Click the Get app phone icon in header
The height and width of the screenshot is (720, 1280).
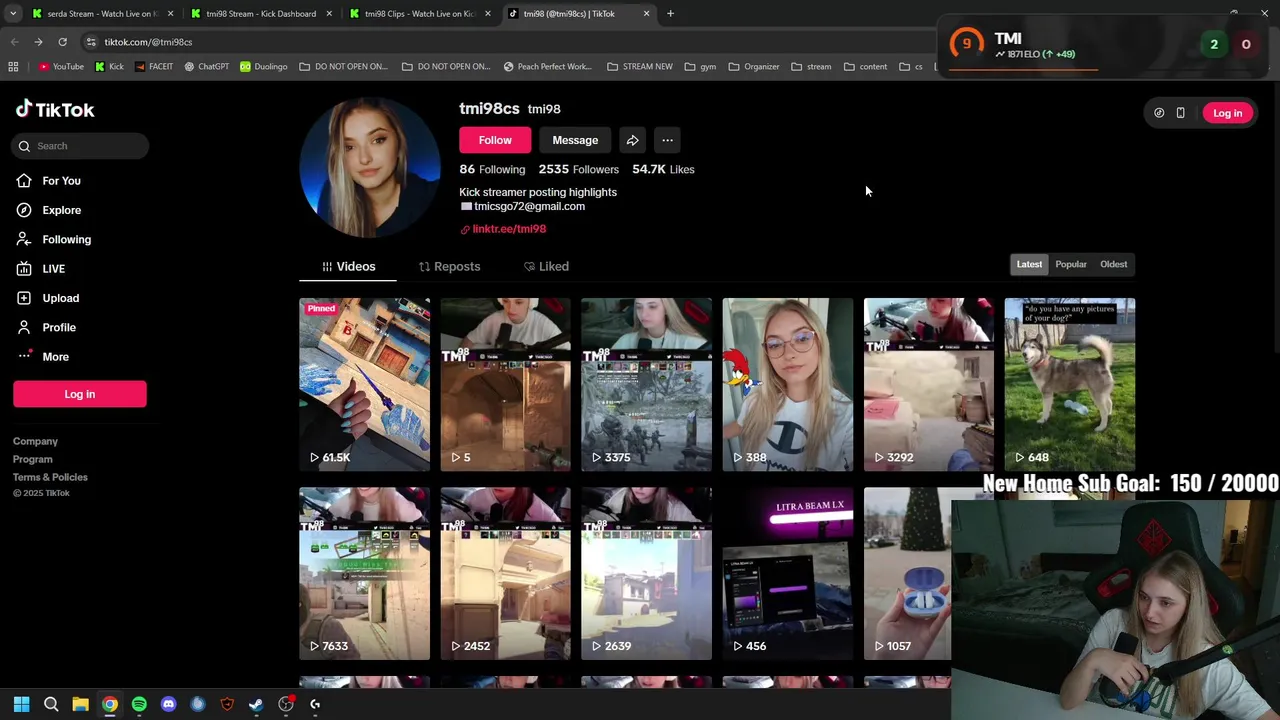coord(1180,113)
